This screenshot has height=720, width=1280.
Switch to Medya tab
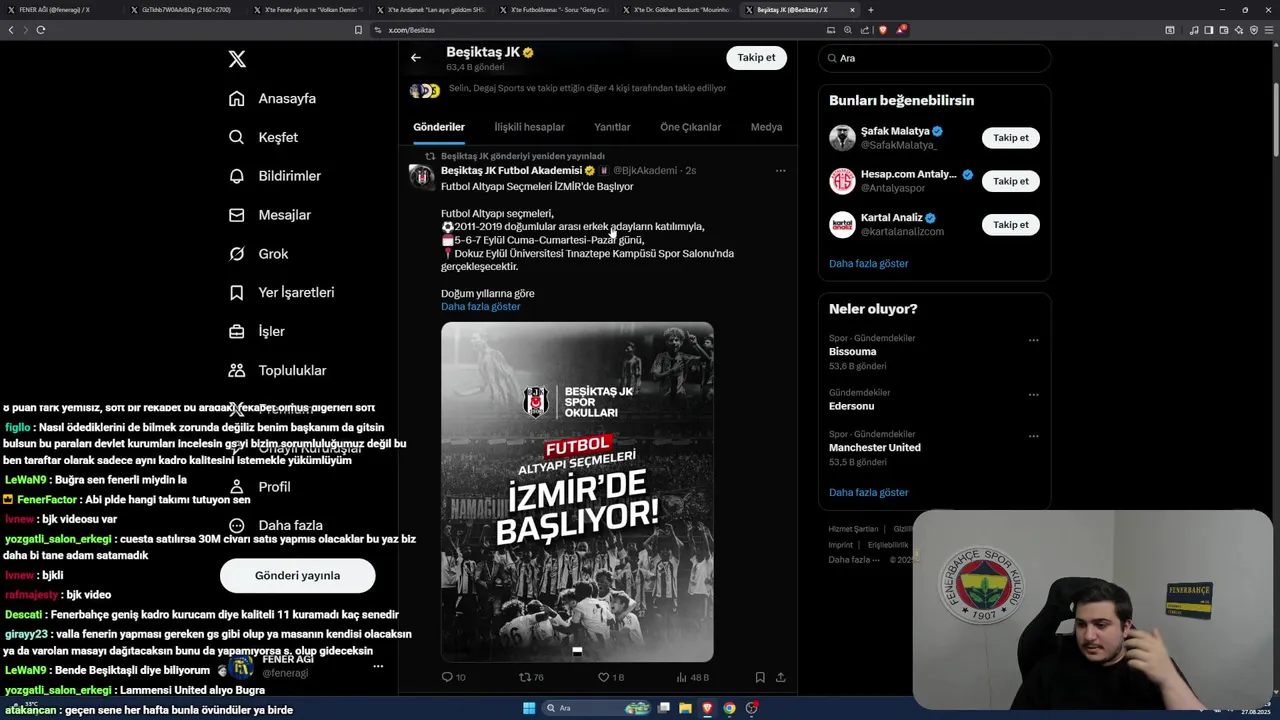pos(766,127)
